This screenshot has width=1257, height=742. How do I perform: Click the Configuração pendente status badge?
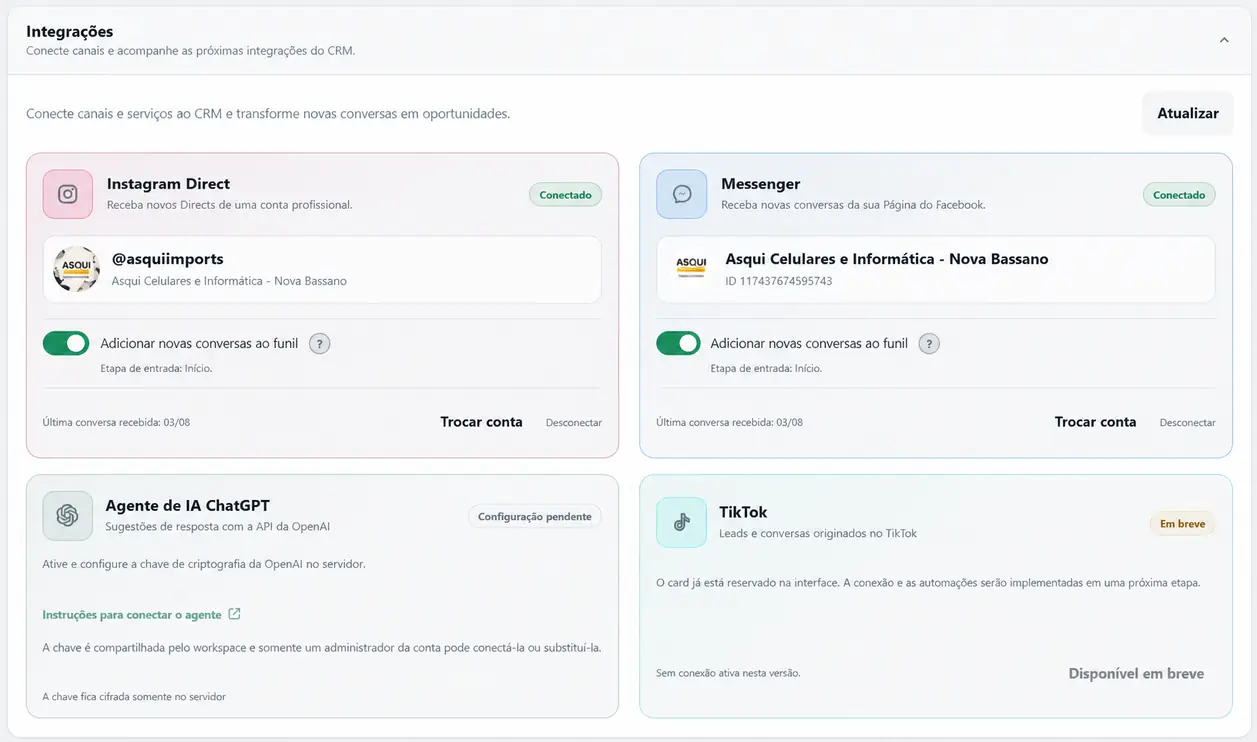point(535,517)
